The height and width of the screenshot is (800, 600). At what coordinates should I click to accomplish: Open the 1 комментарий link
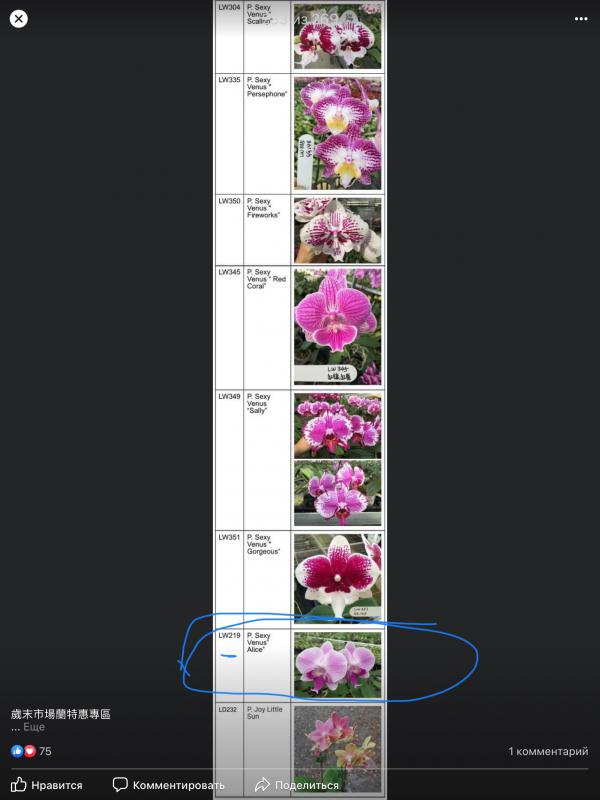click(548, 751)
